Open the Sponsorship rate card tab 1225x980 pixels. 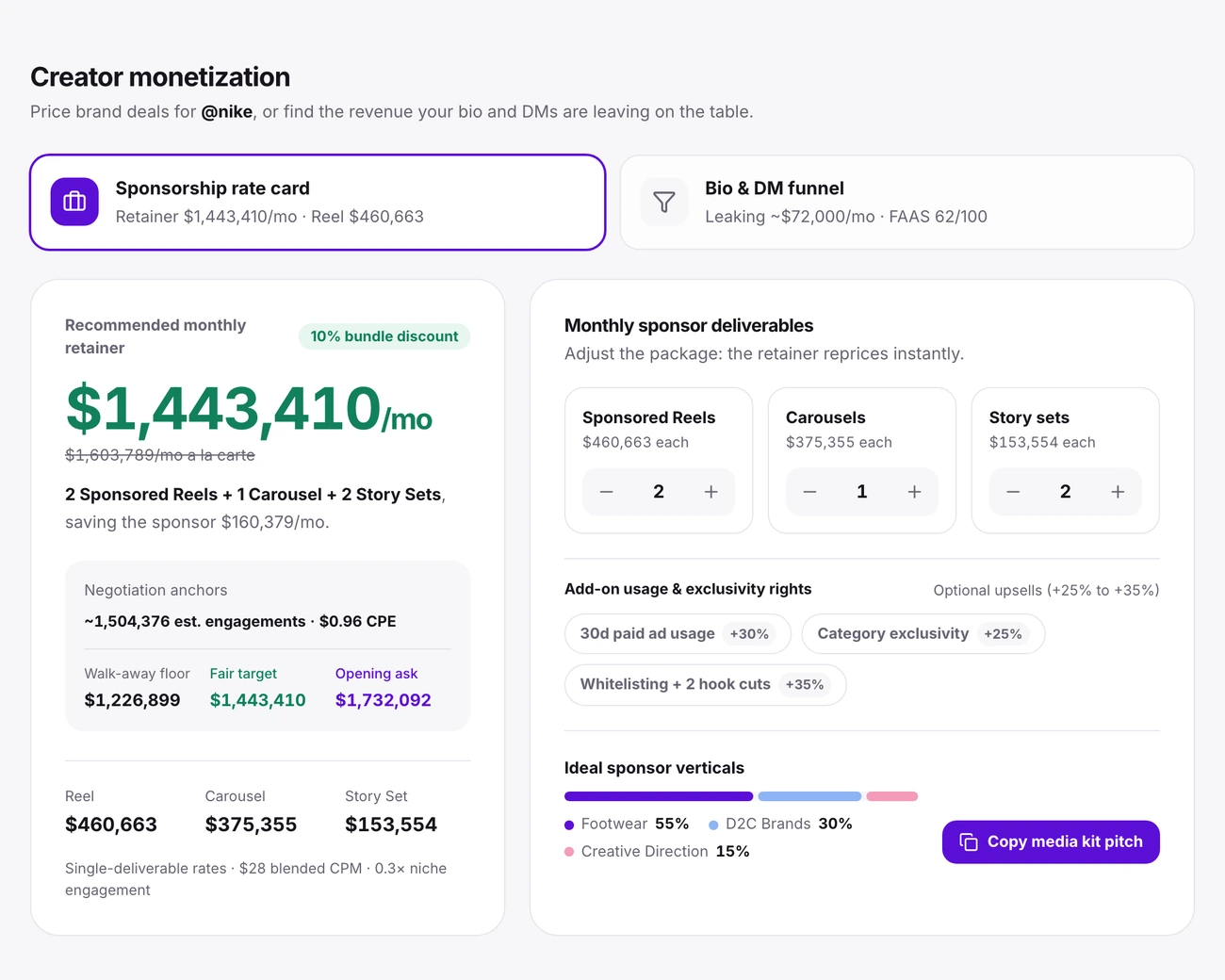point(318,203)
